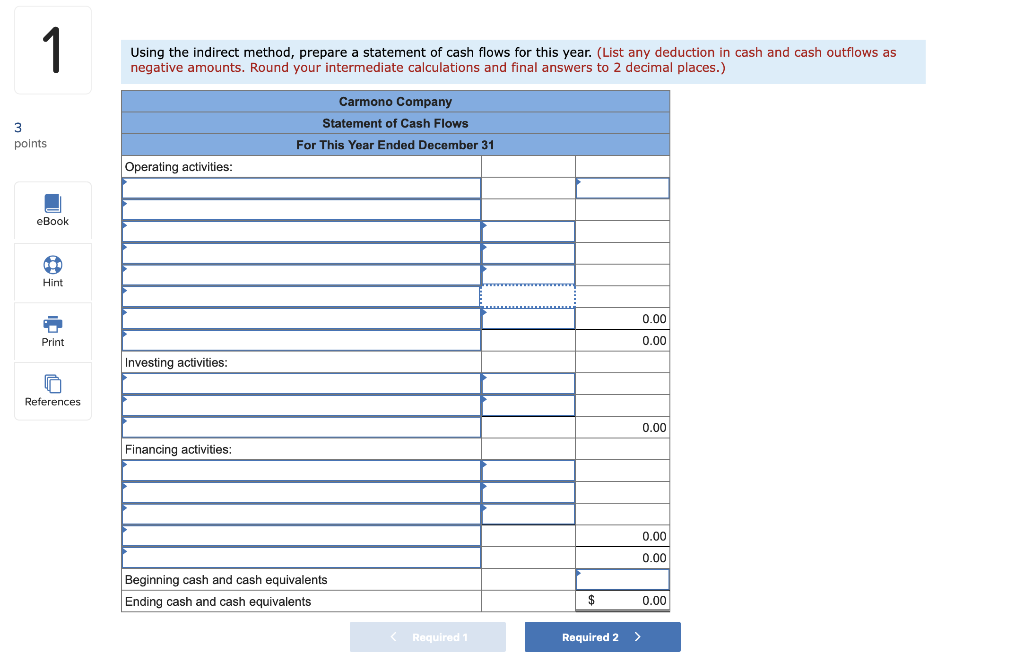The height and width of the screenshot is (670, 1024).
Task: Open the first dropdown under Operating activities
Action: [x=300, y=187]
